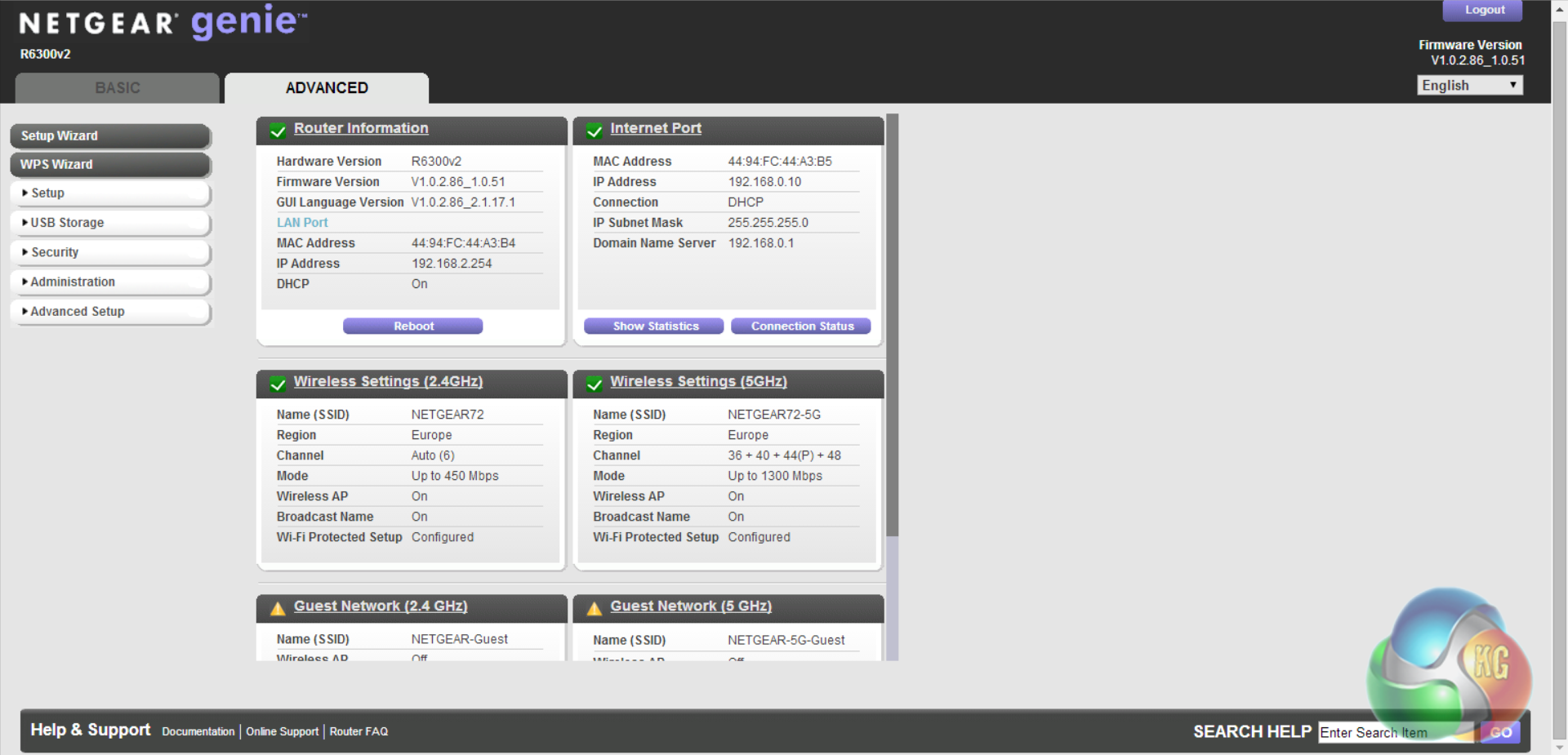Expand the USB Storage section
The width and height of the screenshot is (1568, 755).
[x=111, y=223]
